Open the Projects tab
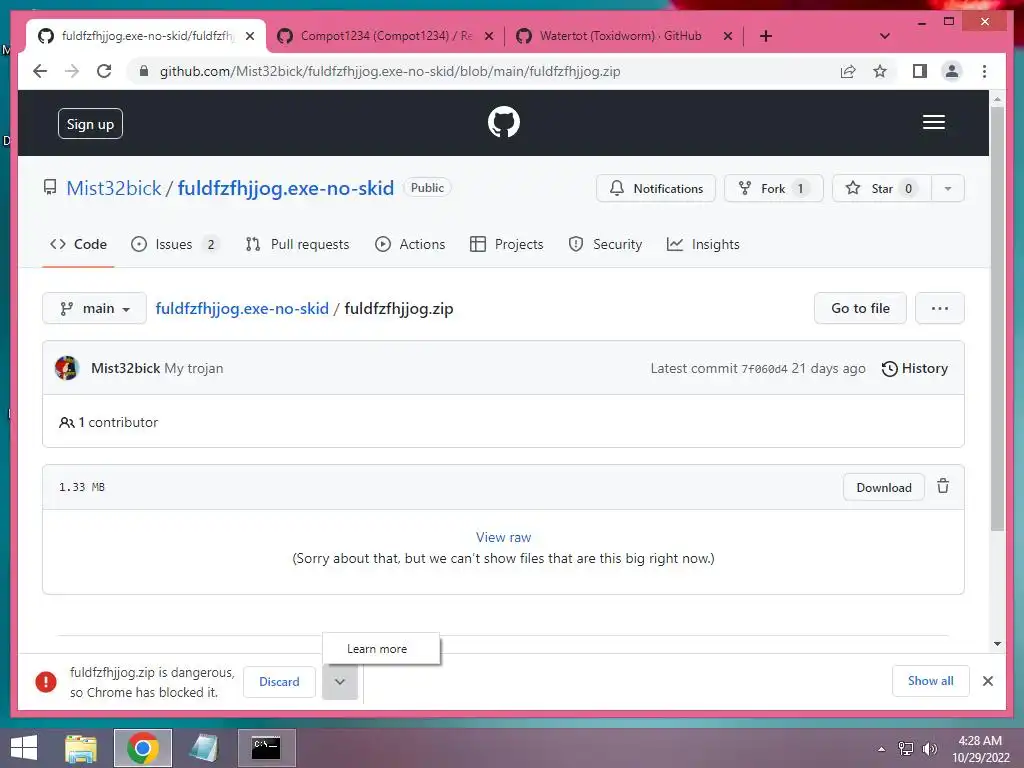 tap(507, 244)
